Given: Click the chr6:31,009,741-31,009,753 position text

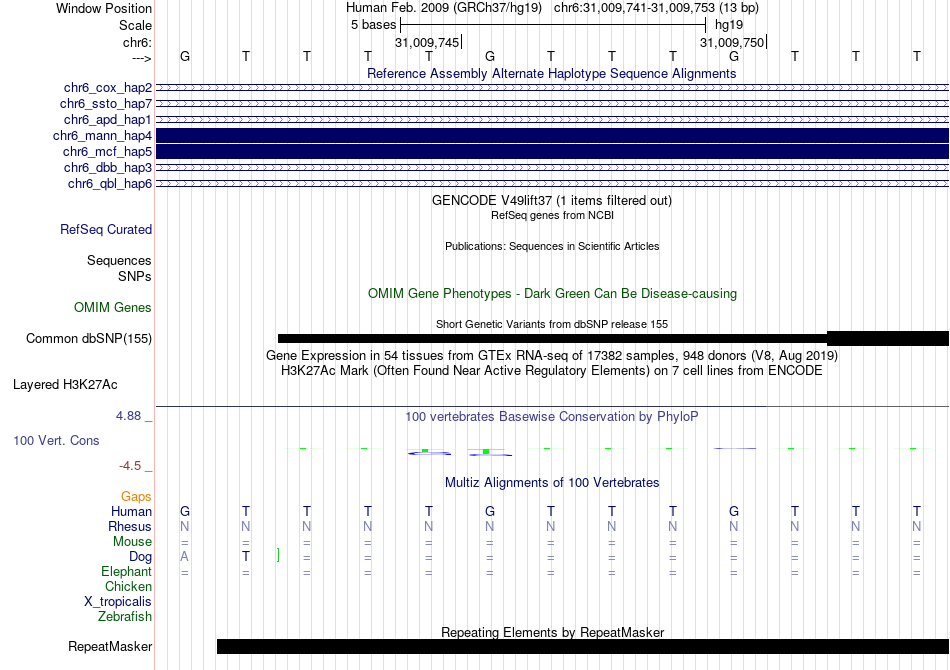Looking at the screenshot, I should tap(634, 8).
